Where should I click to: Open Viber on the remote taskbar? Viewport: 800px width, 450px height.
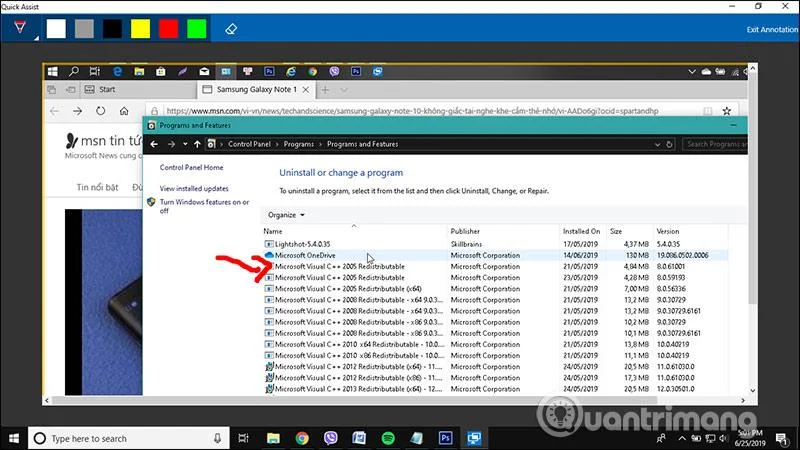tap(334, 71)
